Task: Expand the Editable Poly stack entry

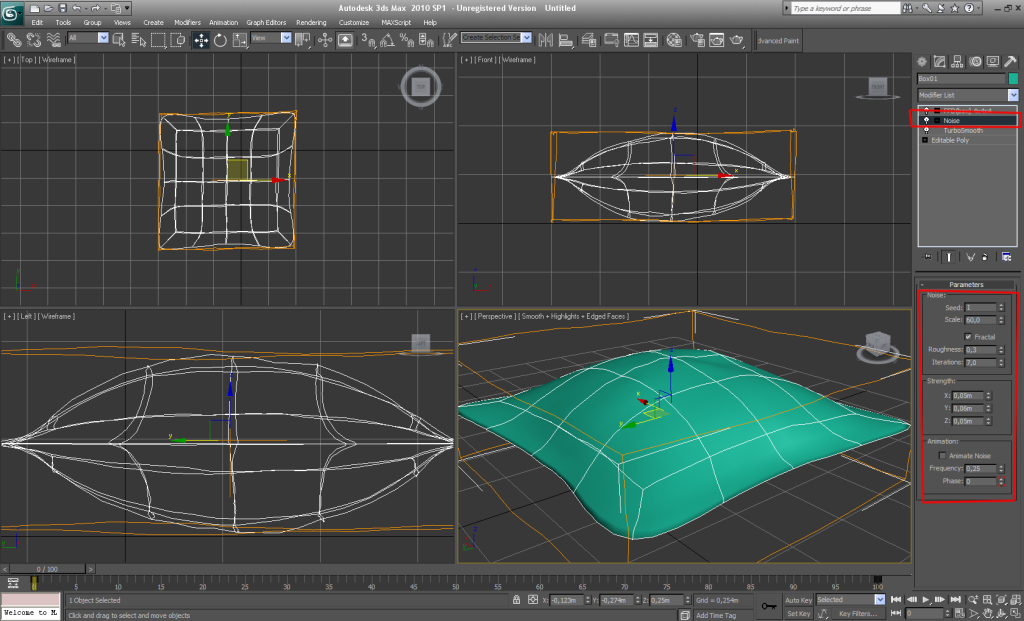Action: pos(925,140)
